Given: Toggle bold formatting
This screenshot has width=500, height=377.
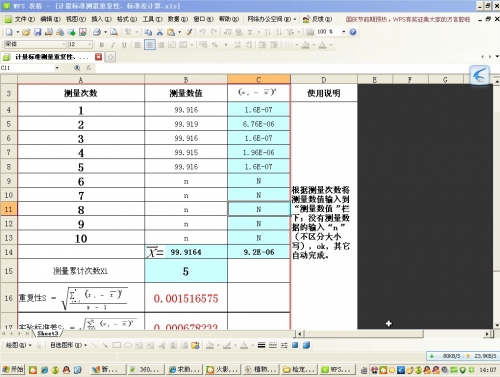Looking at the screenshot, I should (x=102, y=45).
